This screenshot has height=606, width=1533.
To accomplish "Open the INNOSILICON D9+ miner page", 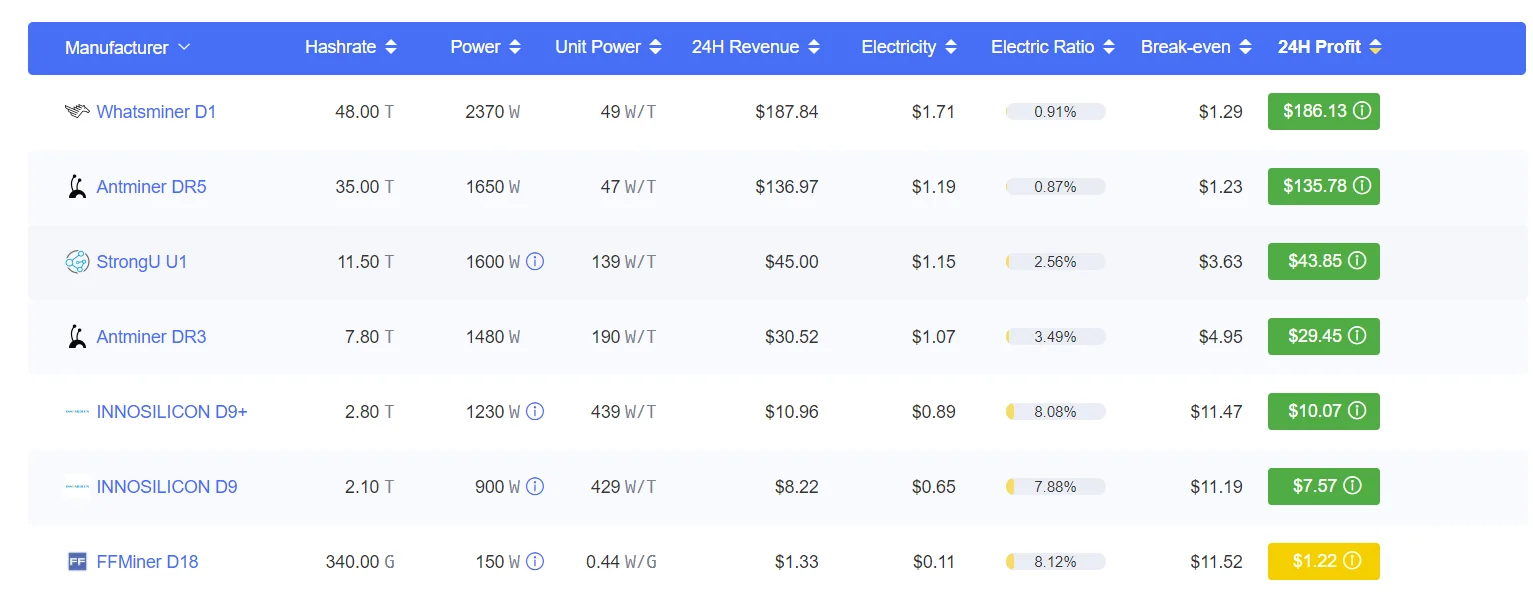I will (x=171, y=412).
